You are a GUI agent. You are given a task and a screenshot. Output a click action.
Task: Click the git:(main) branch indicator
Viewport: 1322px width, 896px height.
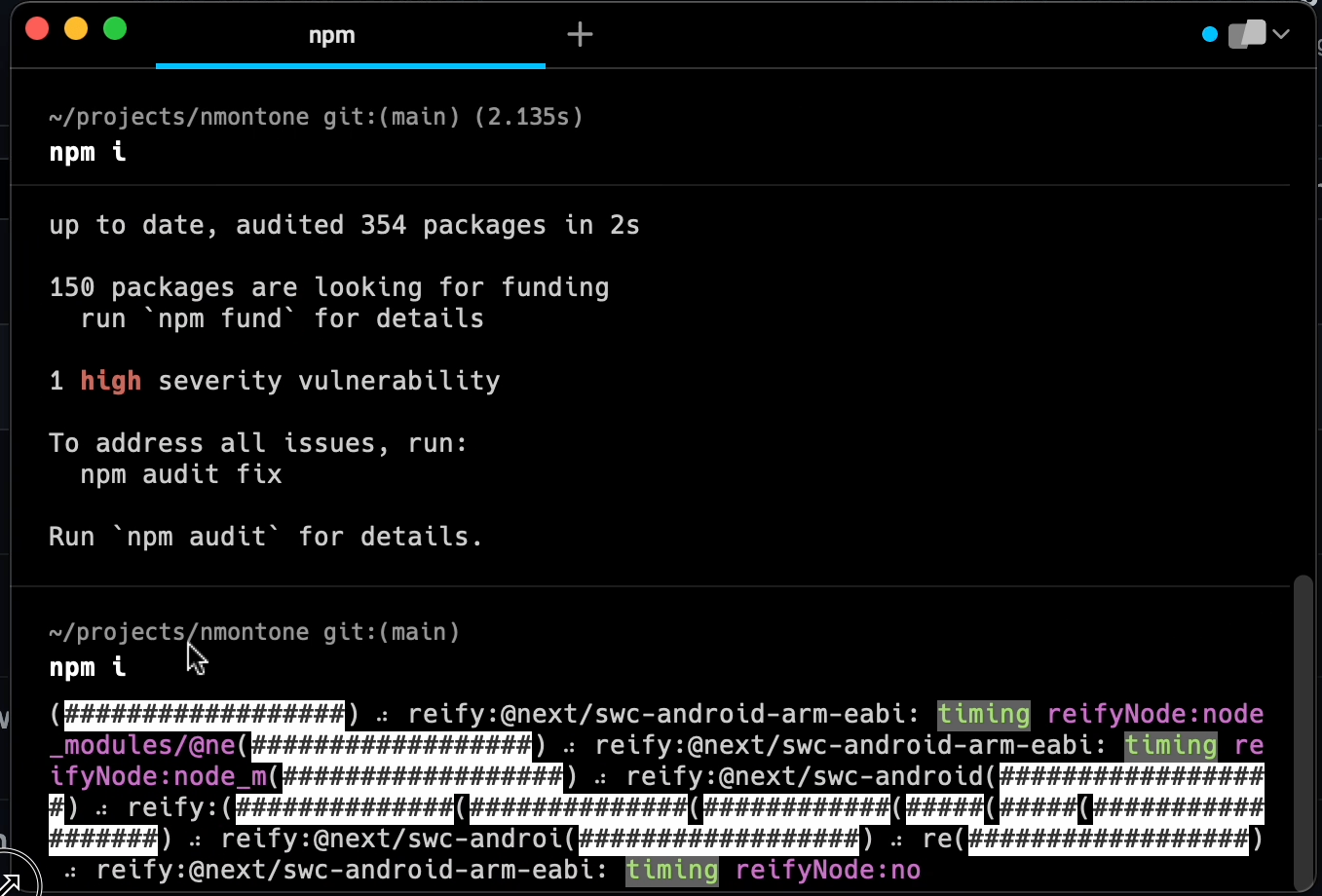(x=390, y=117)
